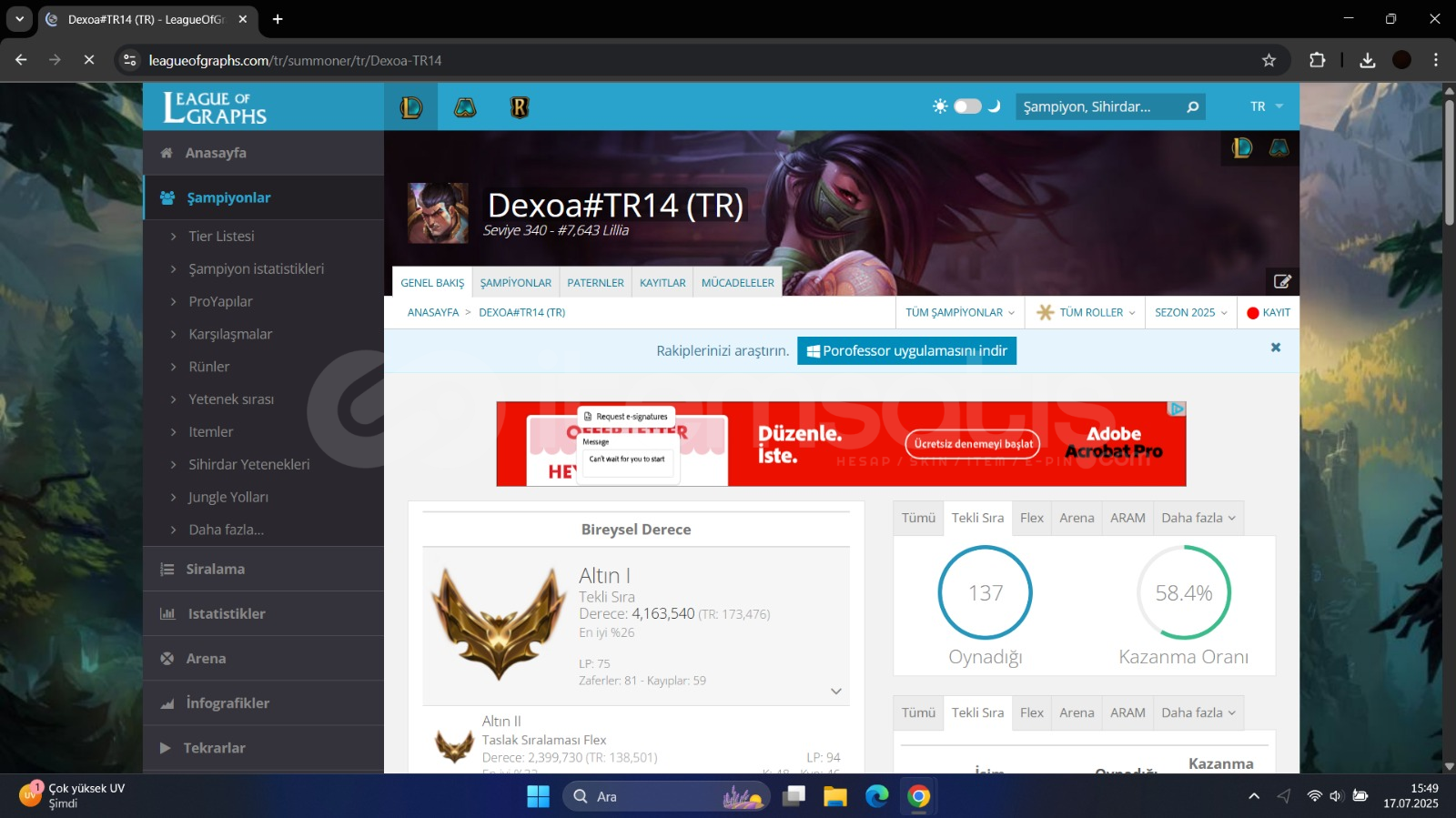
Task: Select Tekli Sıra tab above winrate circles
Action: 978,518
